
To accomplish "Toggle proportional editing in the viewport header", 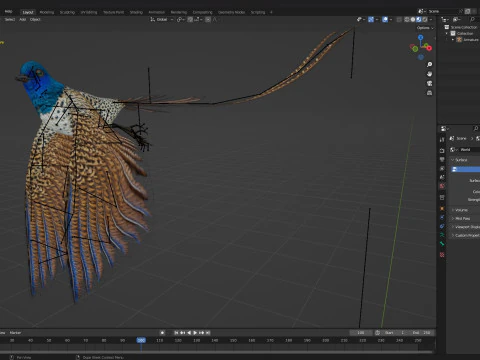I will [x=208, y=20].
